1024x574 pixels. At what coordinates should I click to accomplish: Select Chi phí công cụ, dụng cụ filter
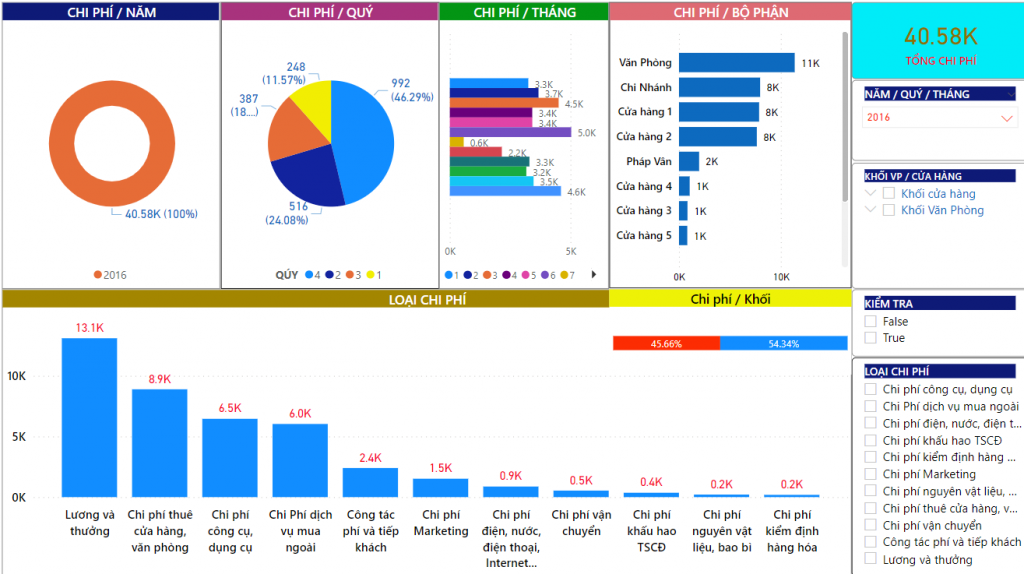pyautogui.click(x=871, y=389)
